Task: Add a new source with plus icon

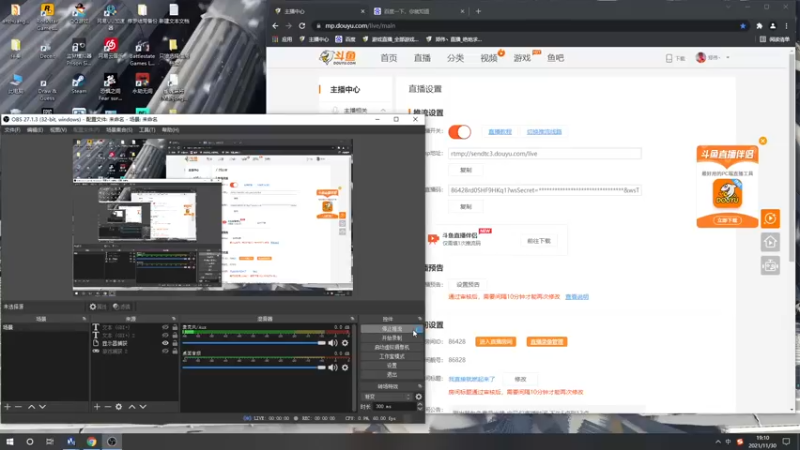Action: [97, 407]
